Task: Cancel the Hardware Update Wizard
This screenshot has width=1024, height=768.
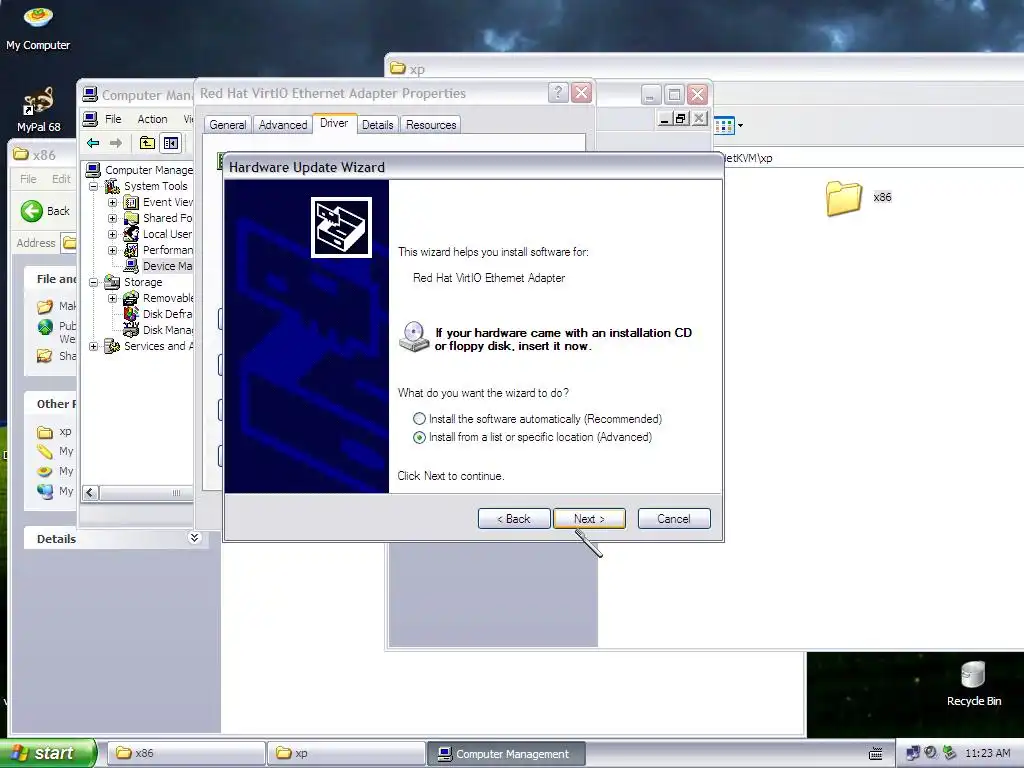Action: 674,519
